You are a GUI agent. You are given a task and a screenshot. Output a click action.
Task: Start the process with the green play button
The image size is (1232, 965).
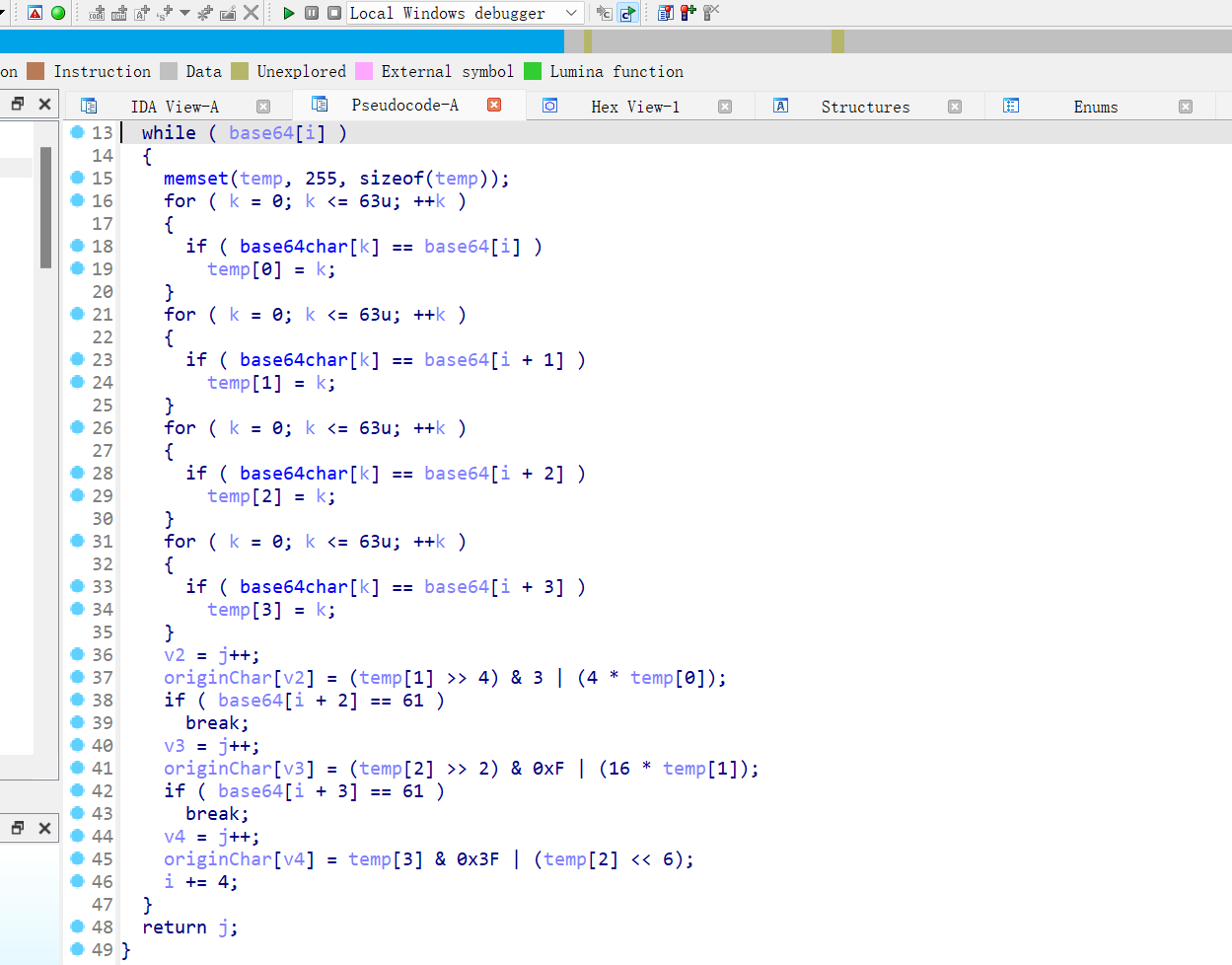tap(289, 13)
